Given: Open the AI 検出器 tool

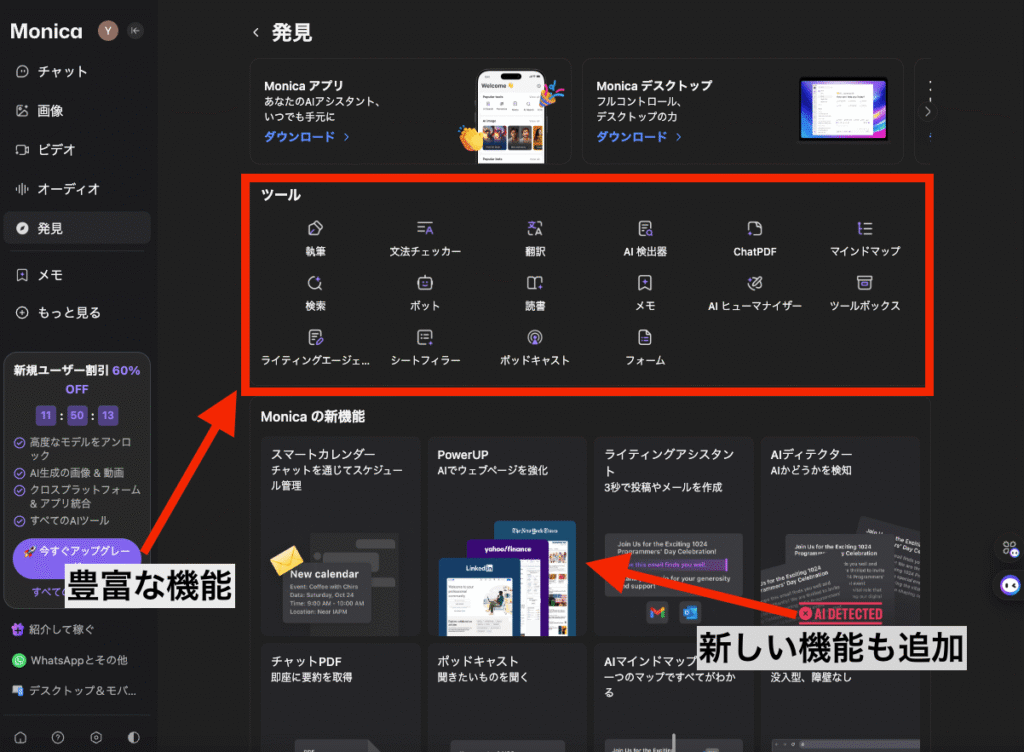Looking at the screenshot, I should click(645, 238).
